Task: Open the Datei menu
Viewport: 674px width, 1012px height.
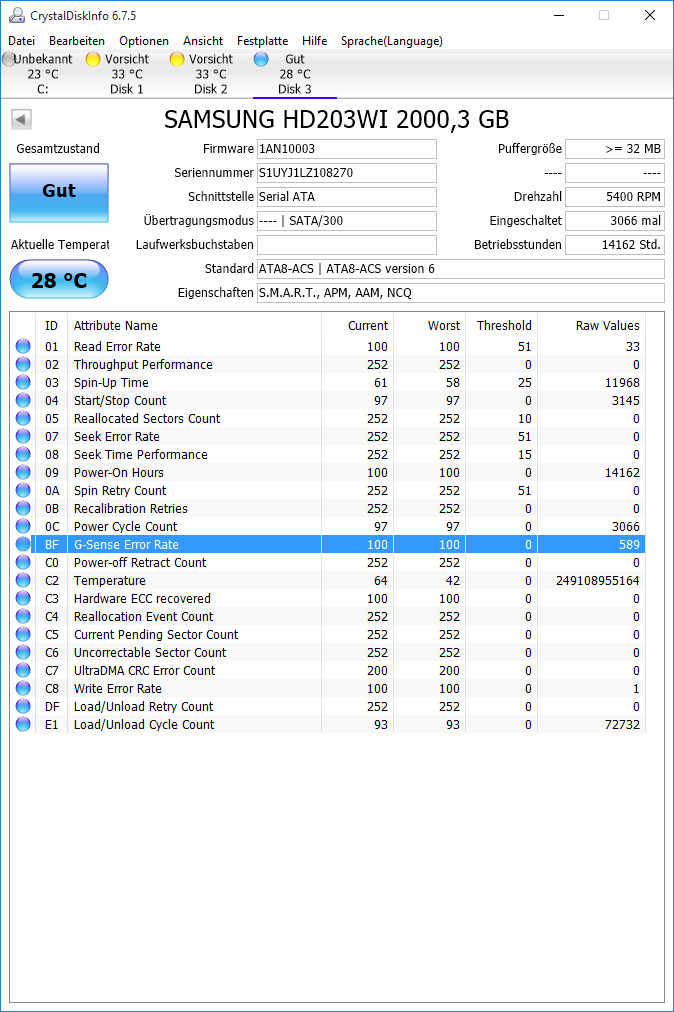Action: coord(21,41)
